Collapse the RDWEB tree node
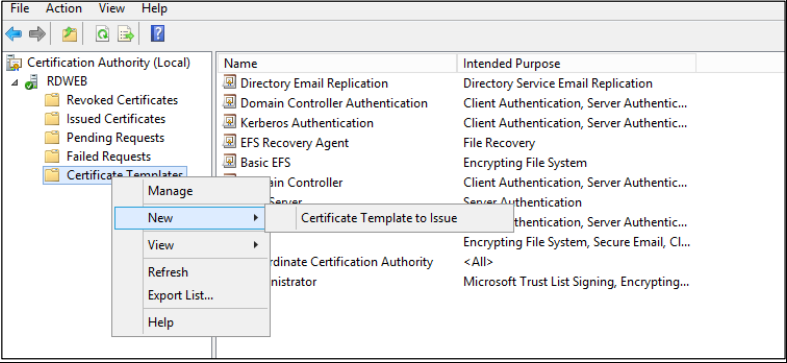The image size is (787, 363). pyautogui.click(x=14, y=82)
